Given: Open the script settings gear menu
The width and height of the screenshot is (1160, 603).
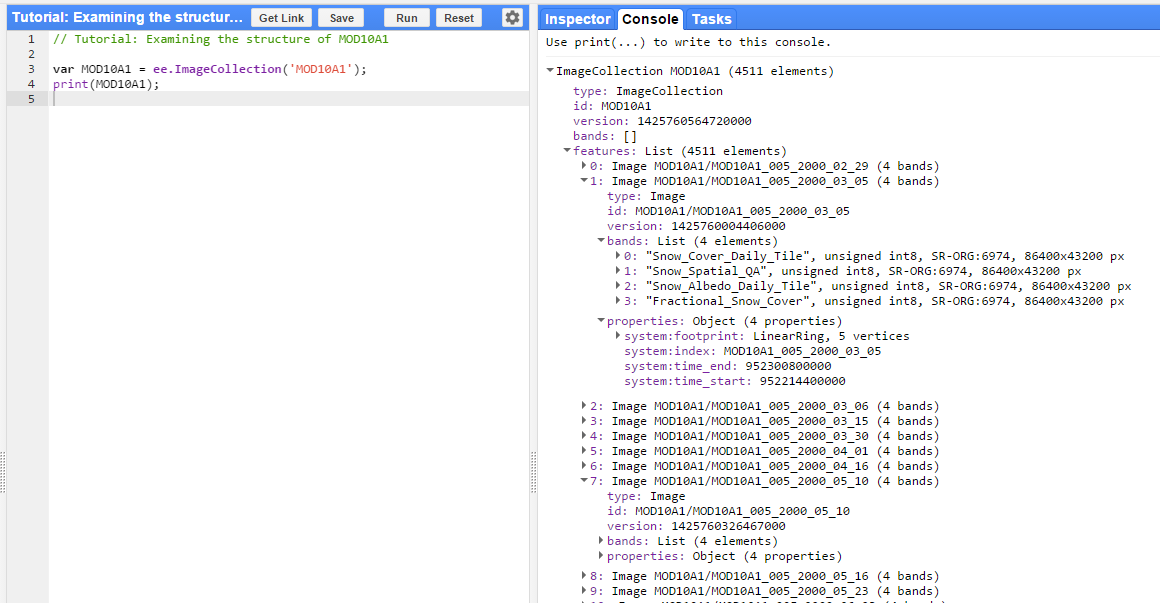Looking at the screenshot, I should [512, 17].
